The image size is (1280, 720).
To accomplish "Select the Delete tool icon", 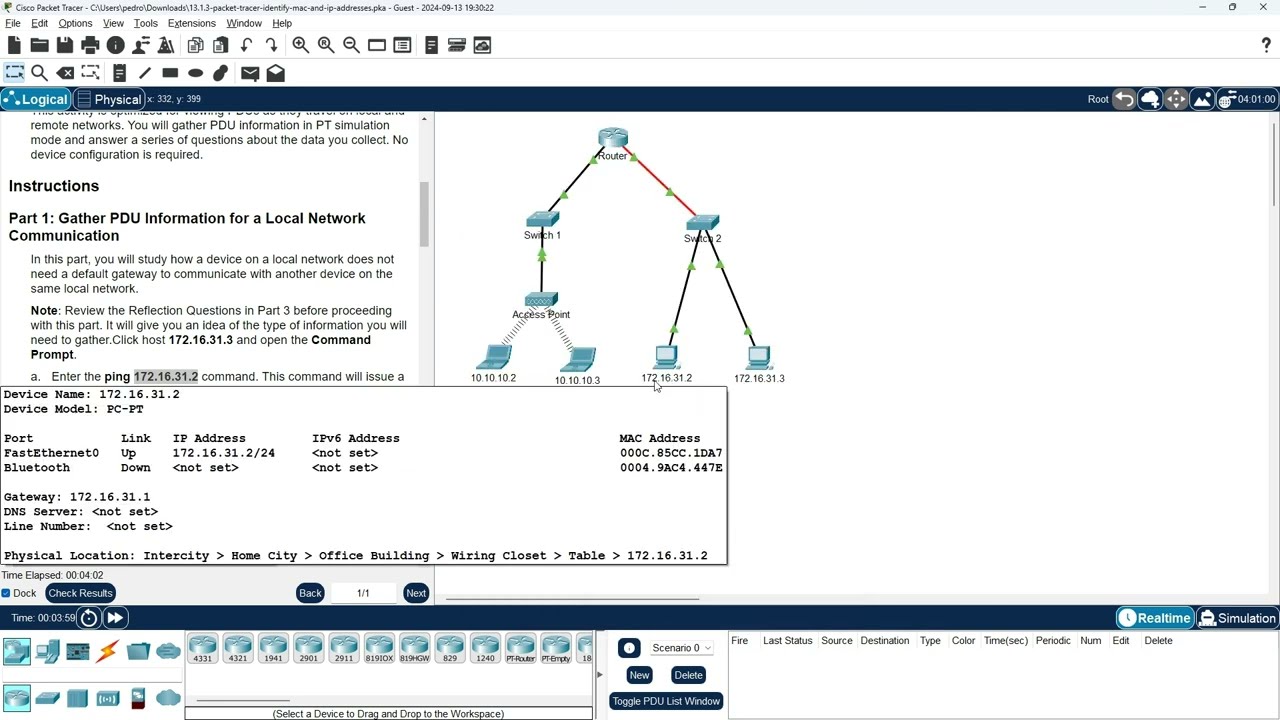I will (65, 73).
